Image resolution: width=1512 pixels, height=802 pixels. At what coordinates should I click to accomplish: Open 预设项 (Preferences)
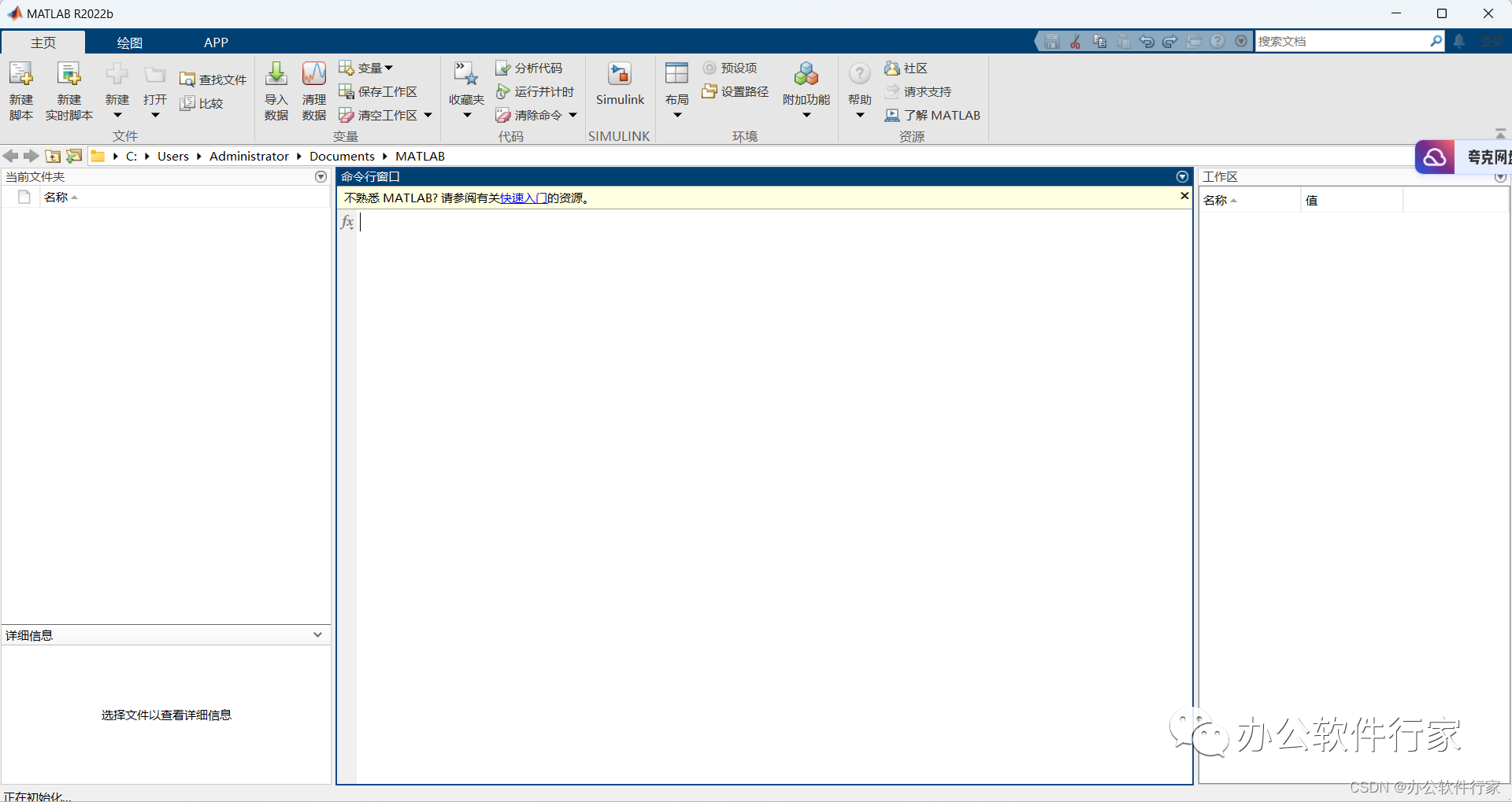[730, 68]
